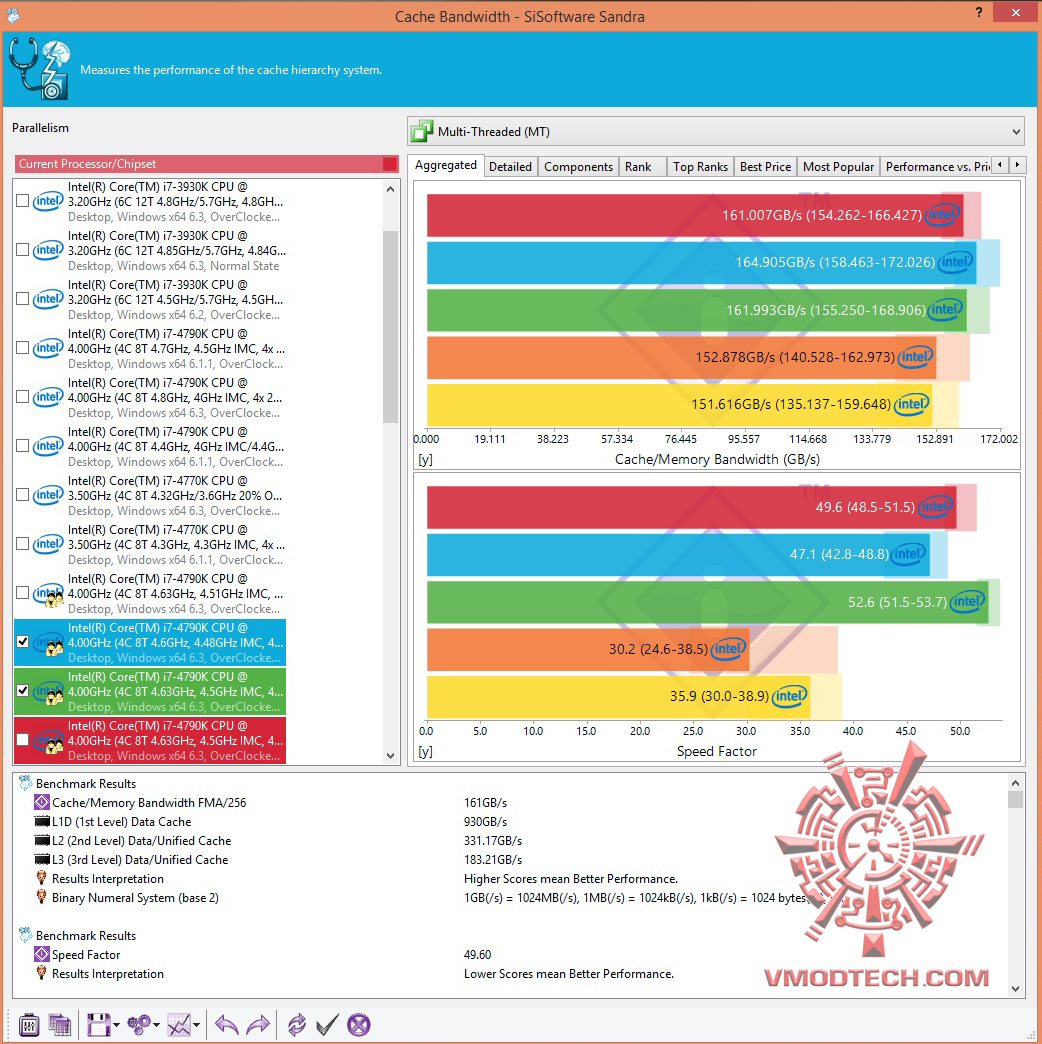
Task: Click the copy results icon
Action: [60, 1025]
